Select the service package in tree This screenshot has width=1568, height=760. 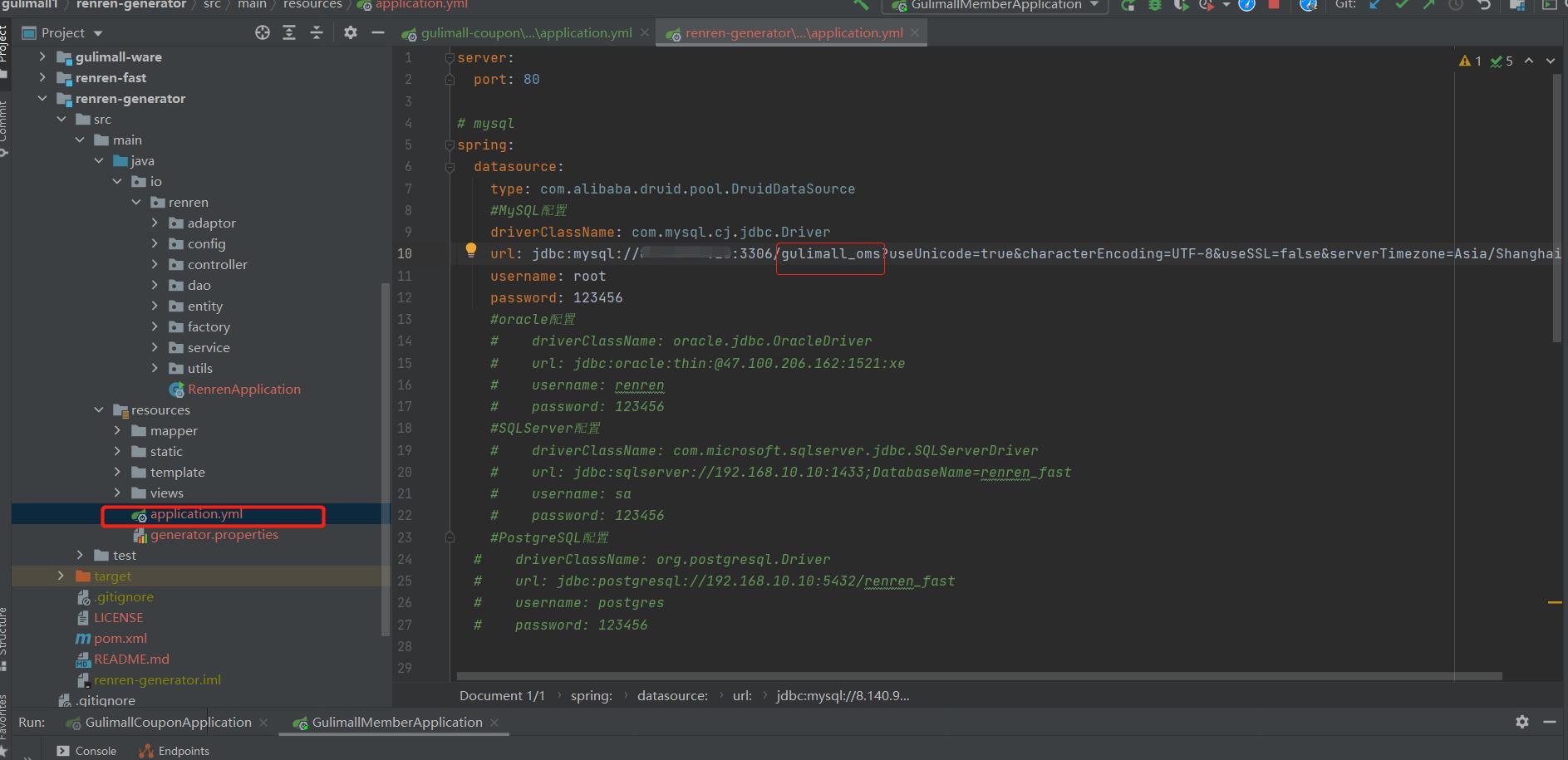(x=208, y=347)
